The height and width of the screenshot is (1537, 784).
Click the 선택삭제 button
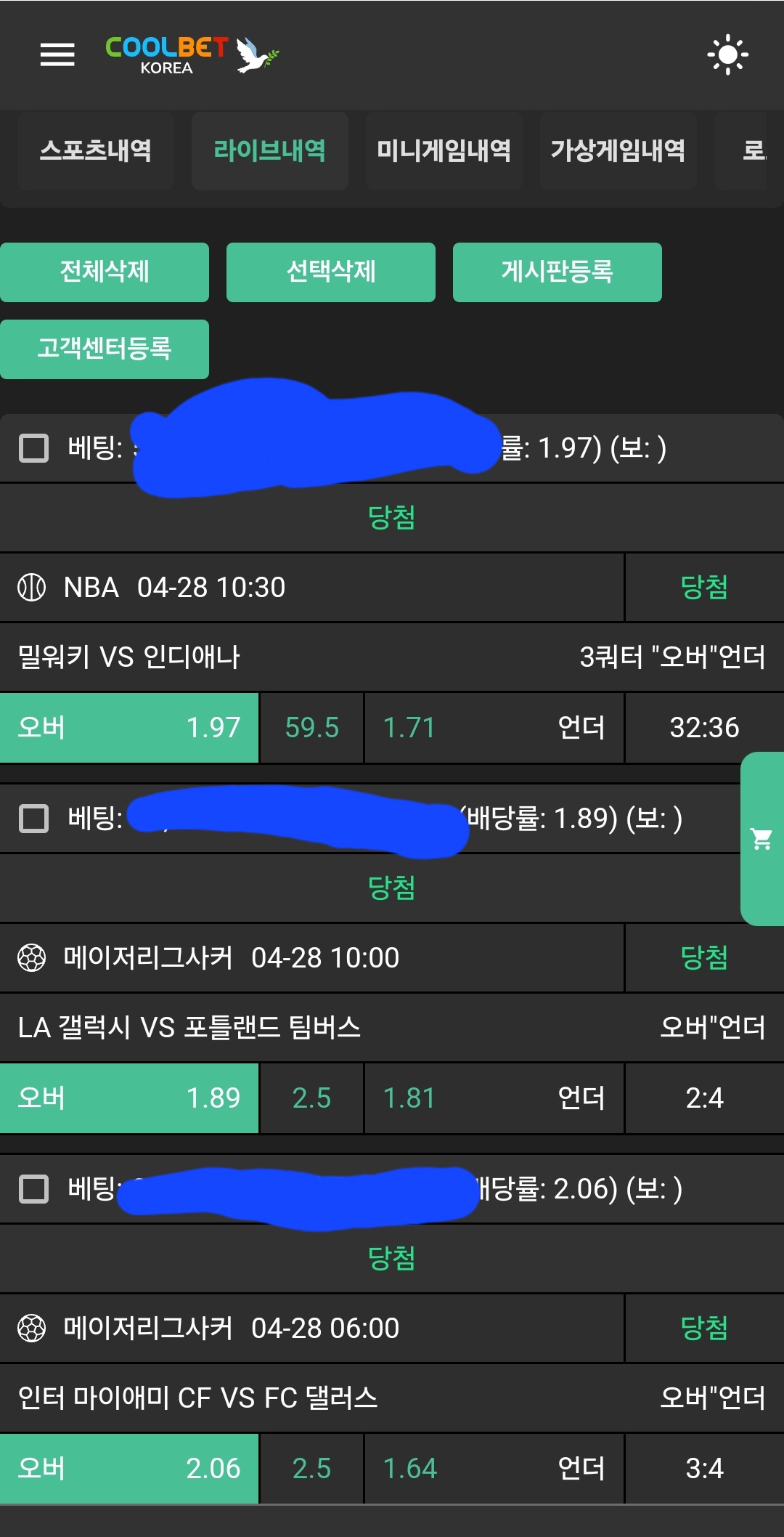pos(331,272)
